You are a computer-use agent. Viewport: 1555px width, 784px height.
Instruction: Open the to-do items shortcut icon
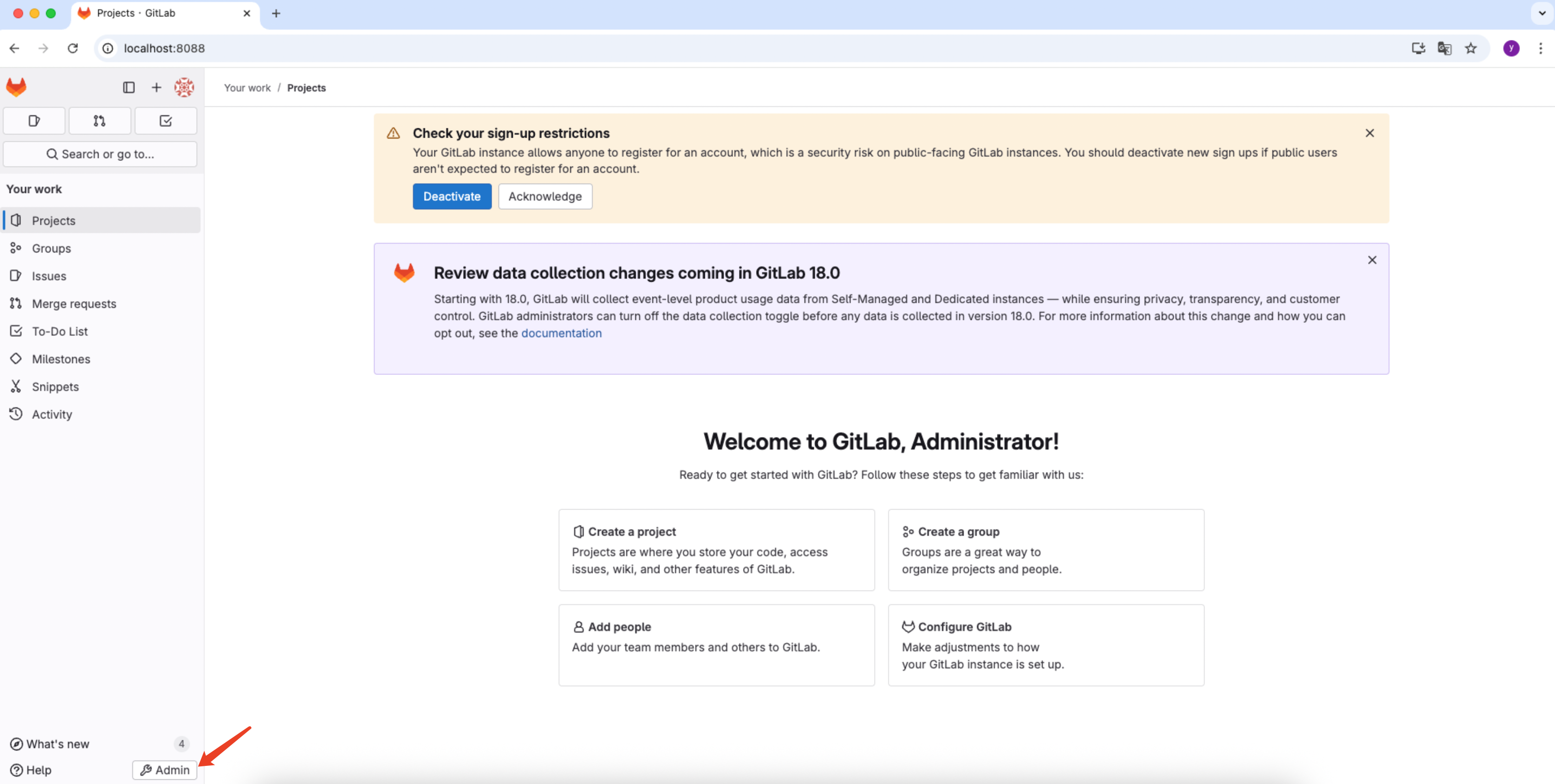point(166,121)
